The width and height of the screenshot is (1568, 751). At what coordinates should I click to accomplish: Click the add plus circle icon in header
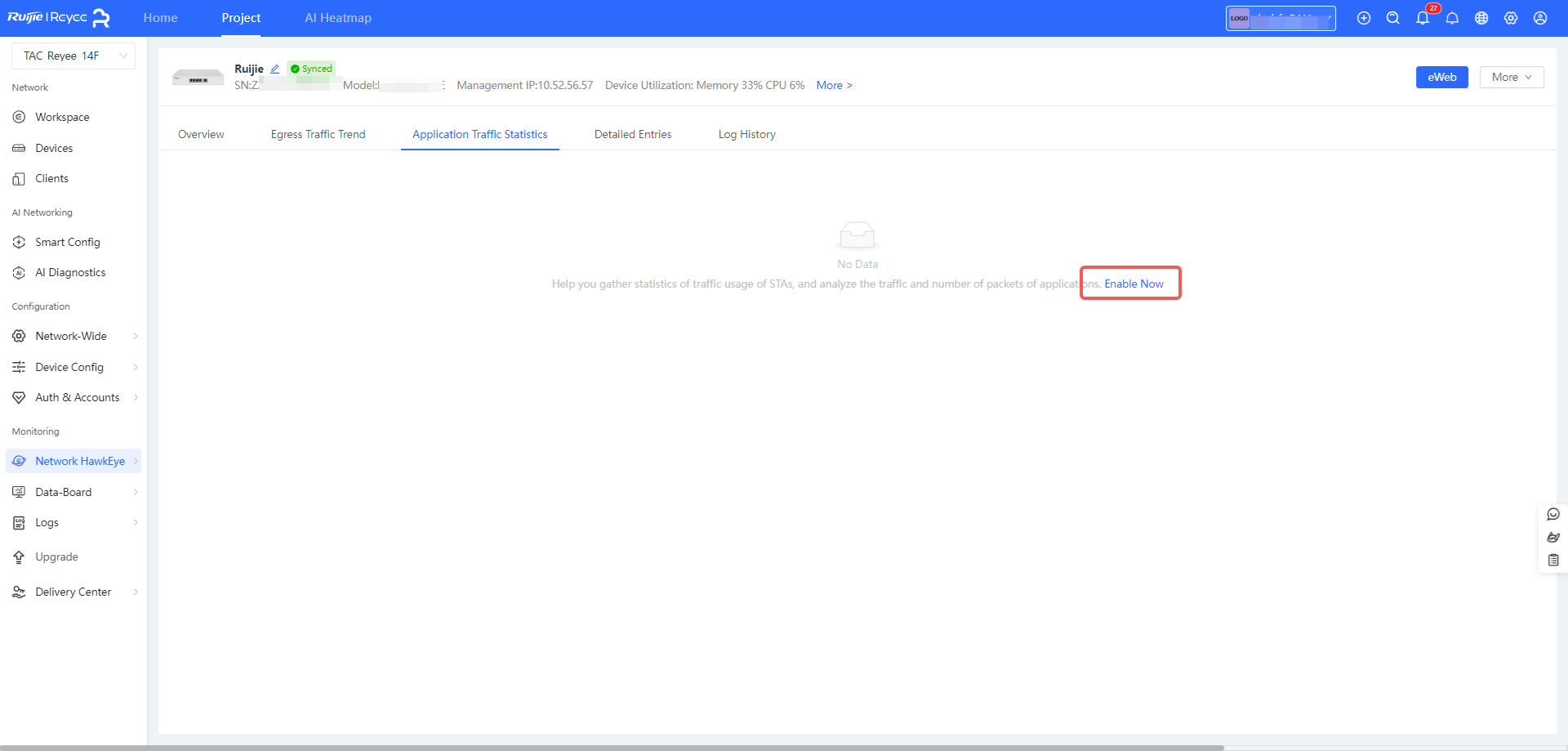[1364, 18]
